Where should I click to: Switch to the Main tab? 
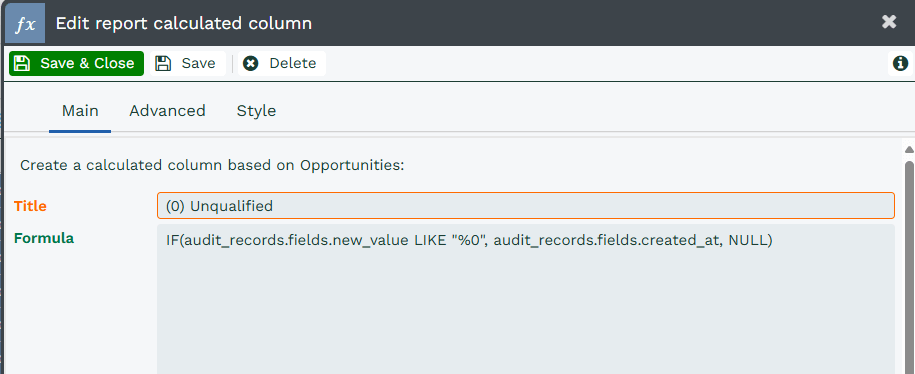click(80, 111)
